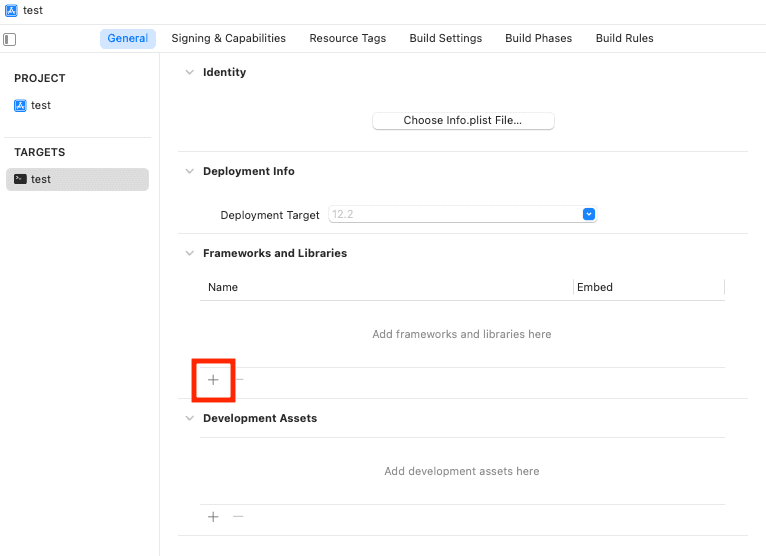Collapse the Frameworks and Libraries section
This screenshot has width=766, height=556.
(189, 253)
